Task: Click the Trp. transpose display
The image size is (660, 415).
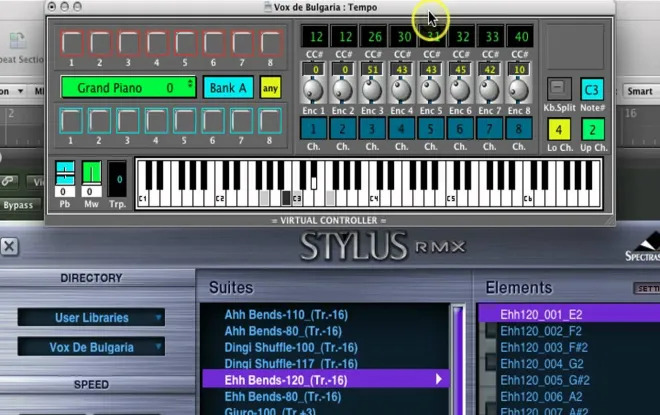Action: pyautogui.click(x=117, y=179)
